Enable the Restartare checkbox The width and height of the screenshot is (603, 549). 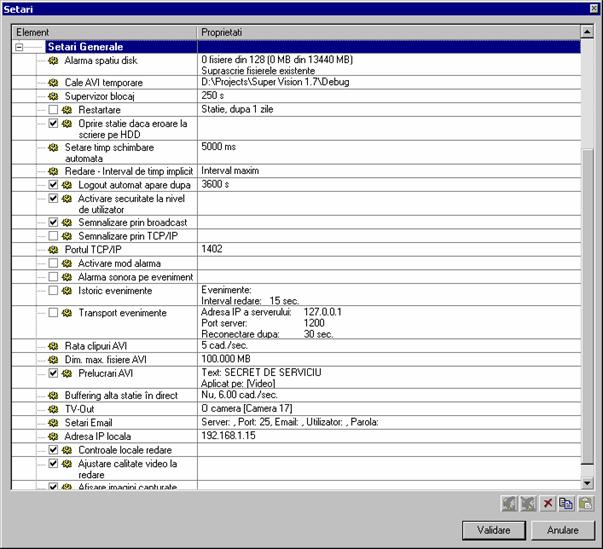pos(54,110)
